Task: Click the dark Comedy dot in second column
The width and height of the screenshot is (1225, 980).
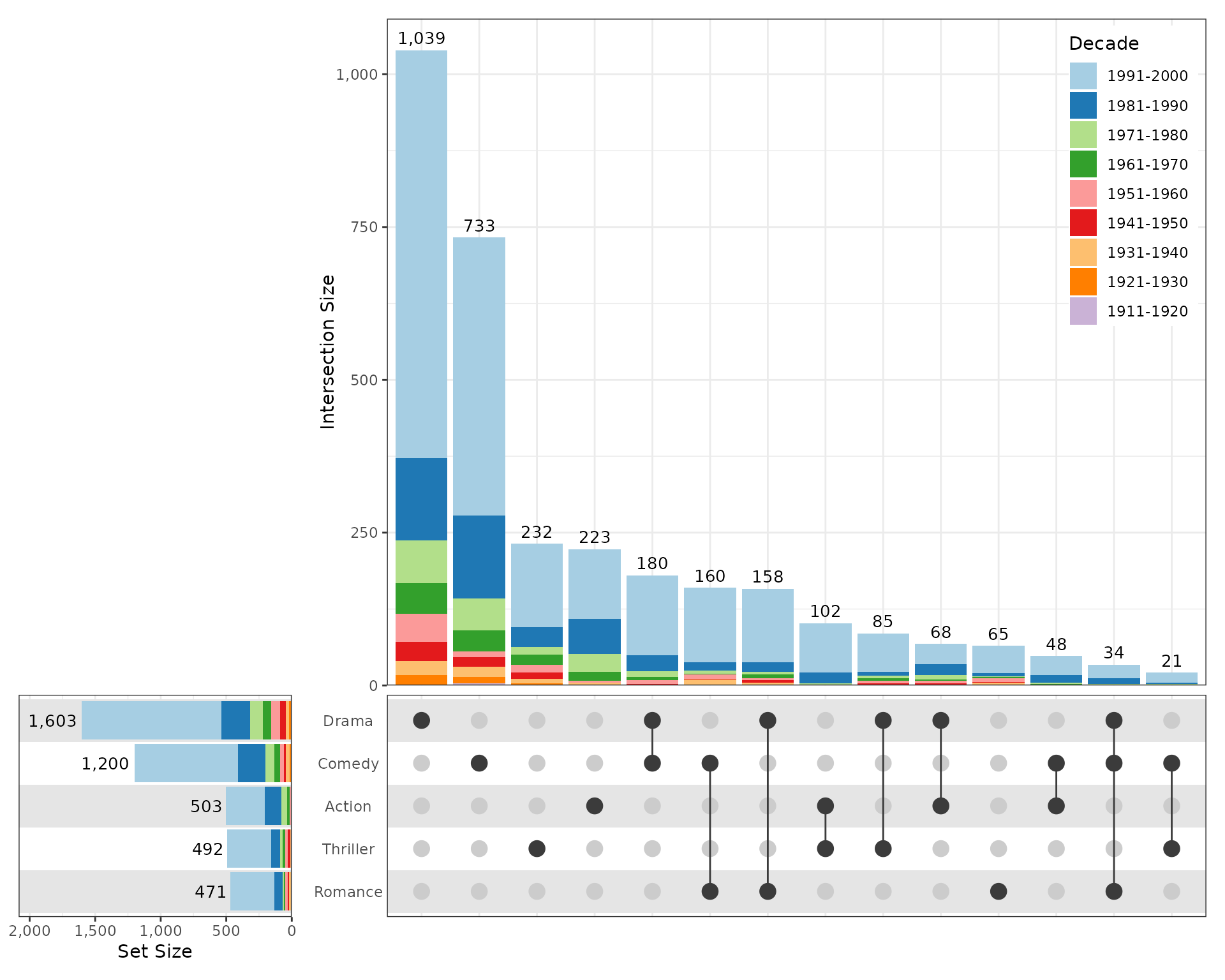Action: [479, 763]
